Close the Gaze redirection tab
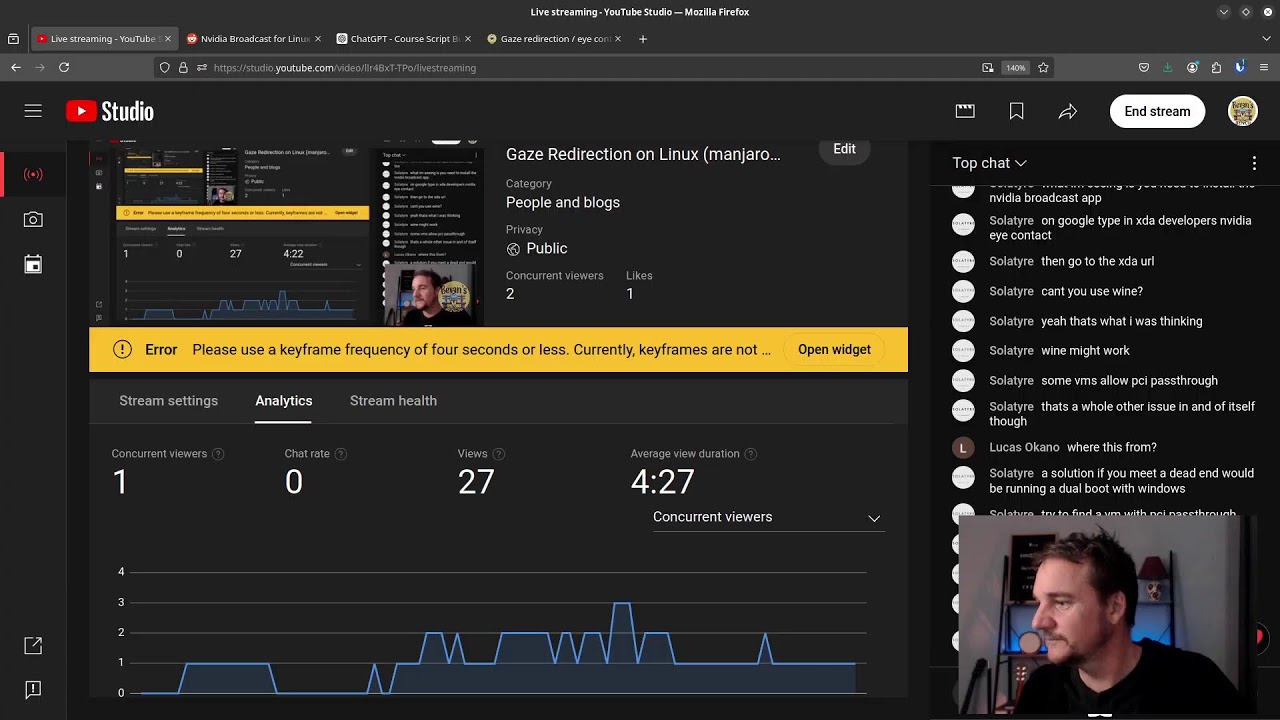1280x720 pixels. [x=618, y=39]
